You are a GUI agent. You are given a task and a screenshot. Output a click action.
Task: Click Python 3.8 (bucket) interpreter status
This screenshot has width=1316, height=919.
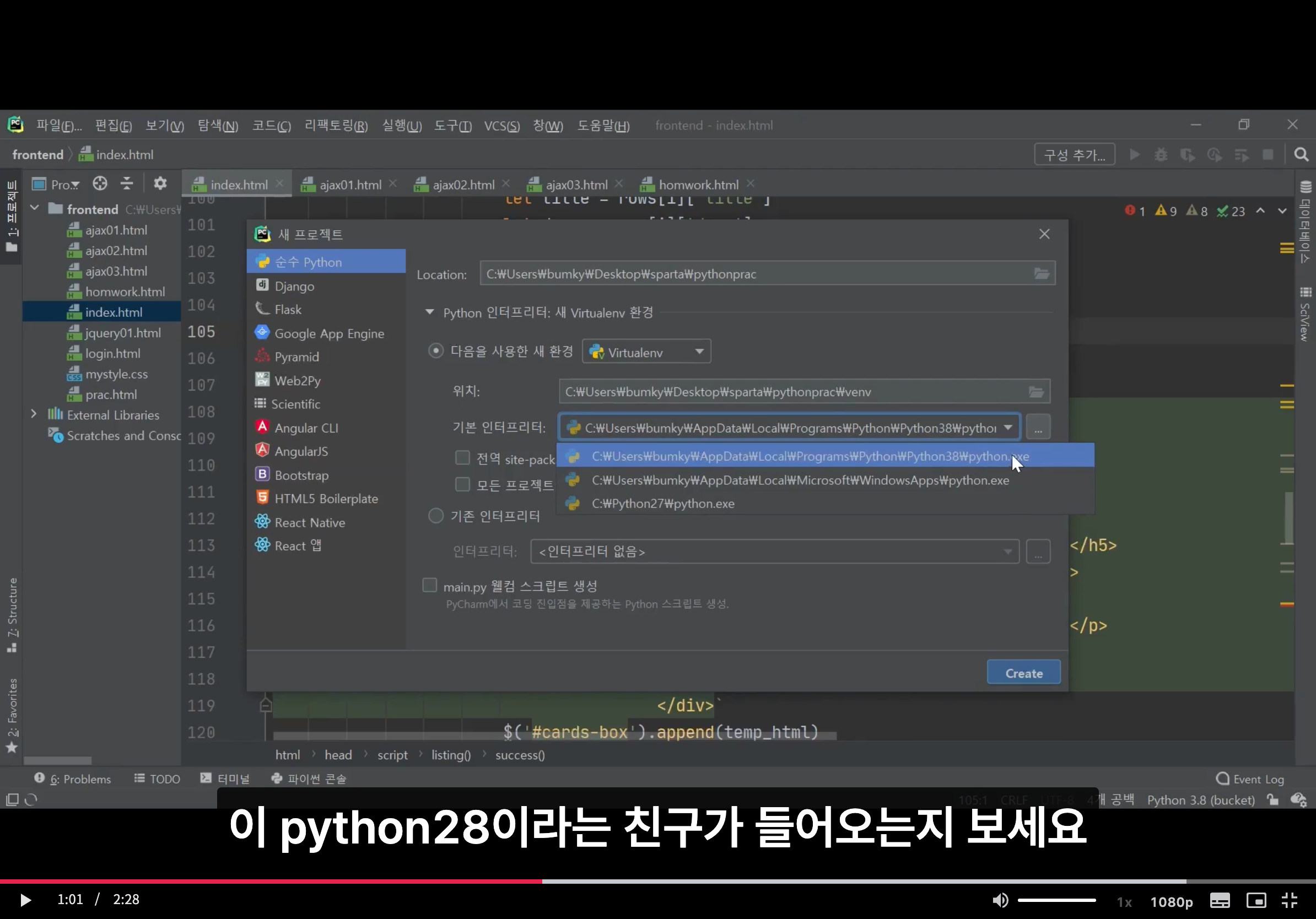click(1201, 800)
